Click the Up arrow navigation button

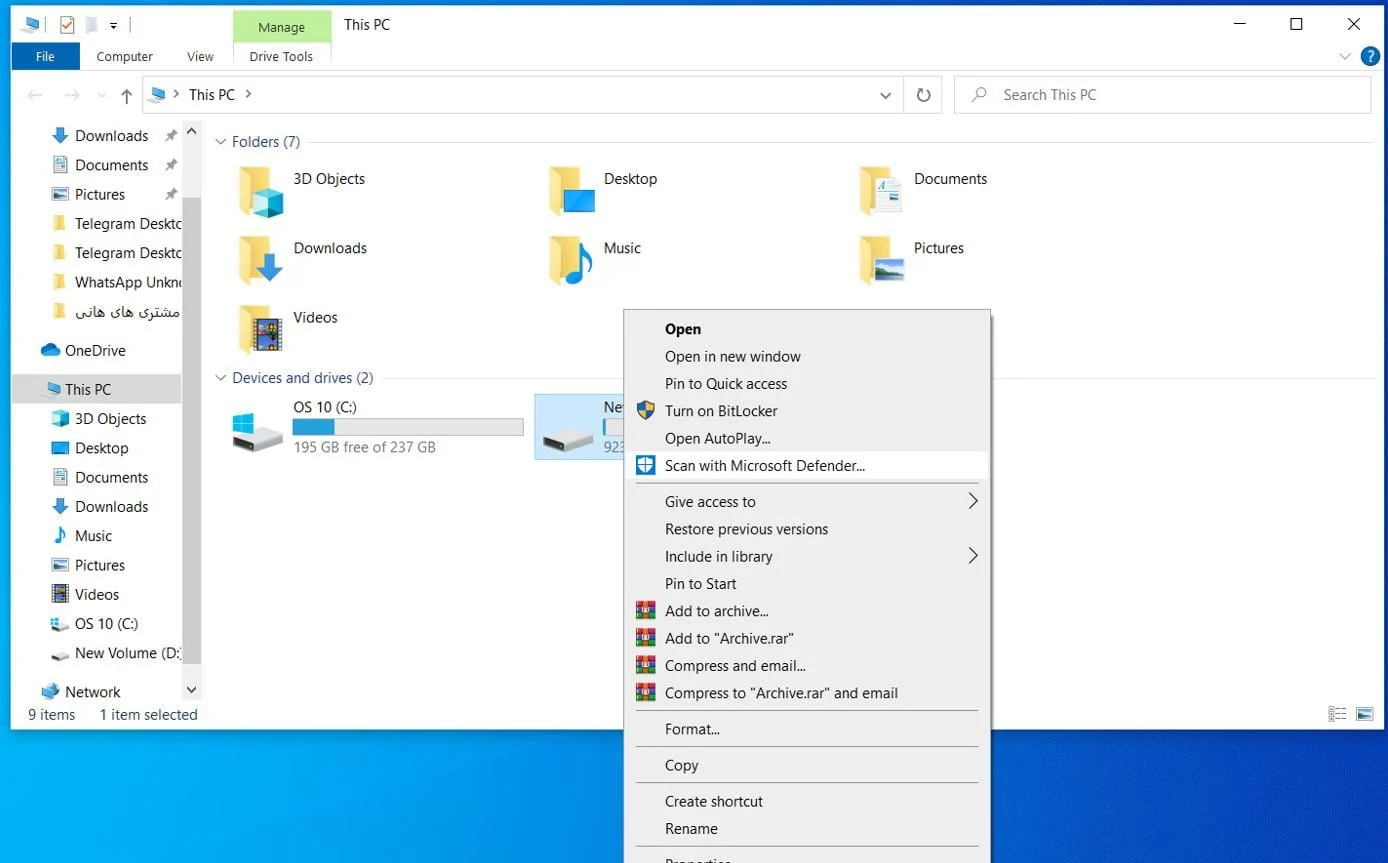point(126,95)
